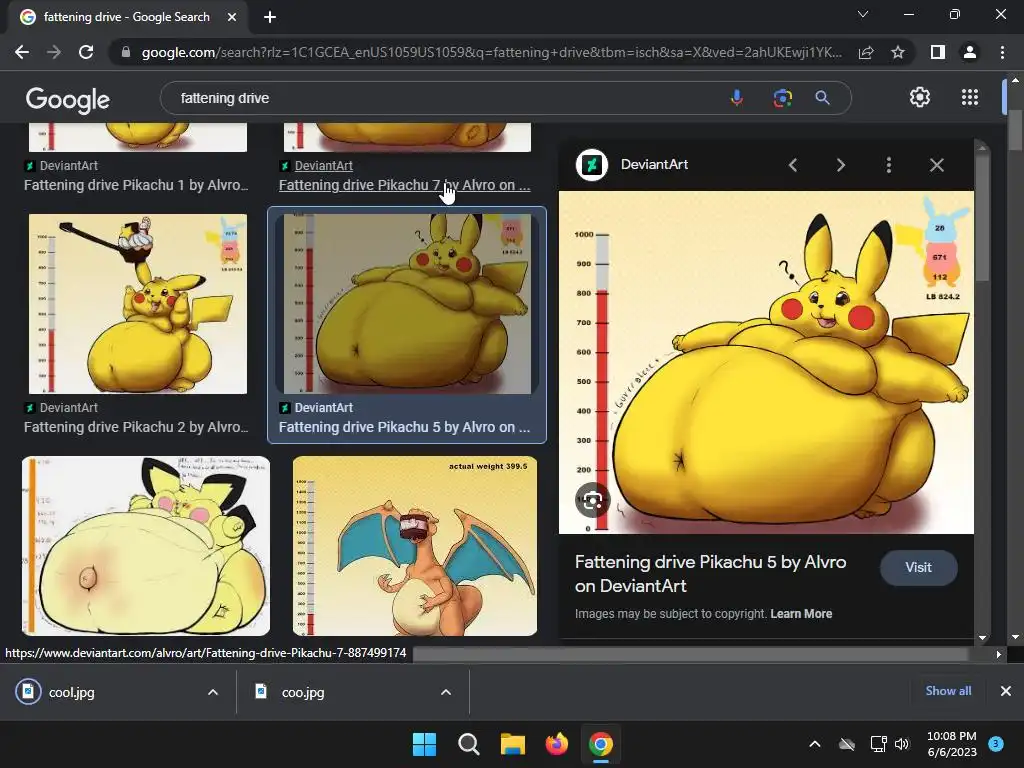Click the 'actual weight 399.5' thumbnail
The width and height of the screenshot is (1024, 768).
click(x=415, y=546)
